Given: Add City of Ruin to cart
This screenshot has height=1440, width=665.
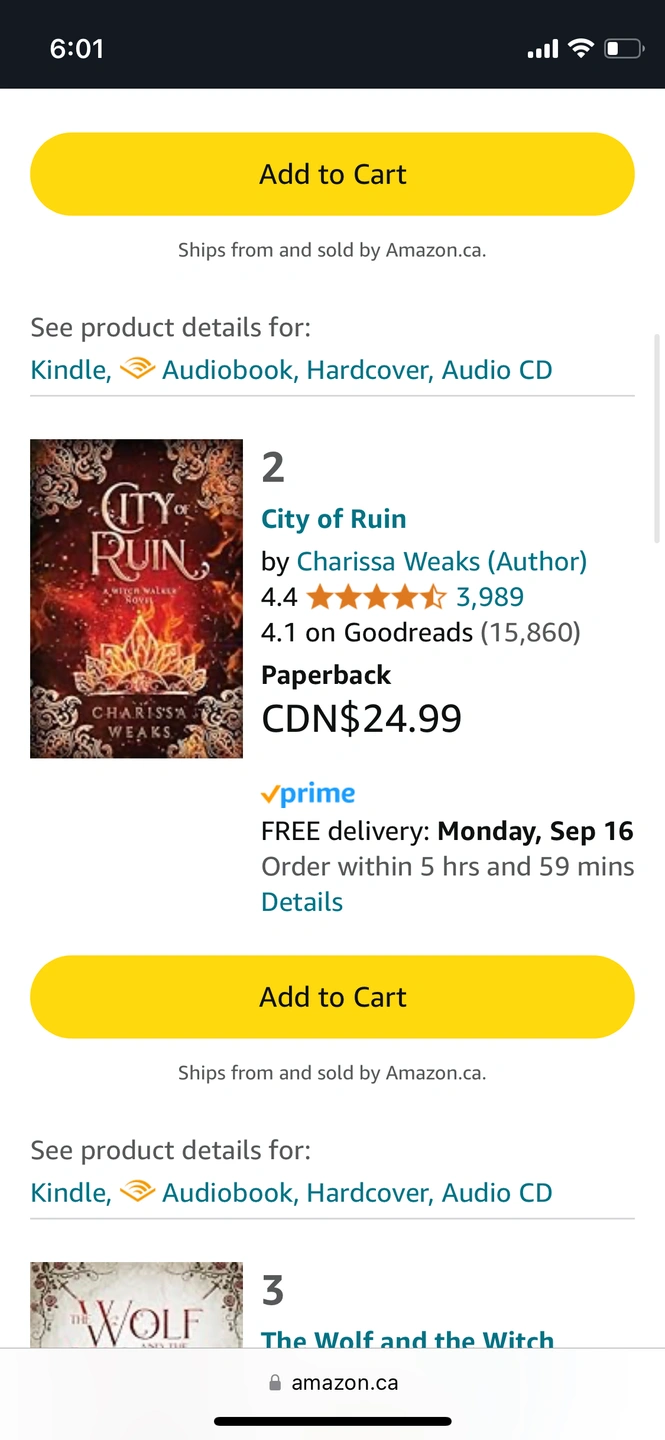Looking at the screenshot, I should coord(332,997).
